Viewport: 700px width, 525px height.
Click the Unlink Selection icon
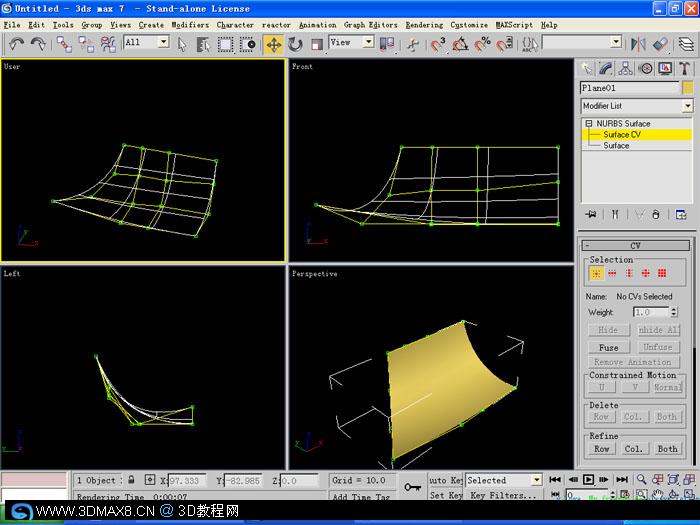tap(86, 44)
